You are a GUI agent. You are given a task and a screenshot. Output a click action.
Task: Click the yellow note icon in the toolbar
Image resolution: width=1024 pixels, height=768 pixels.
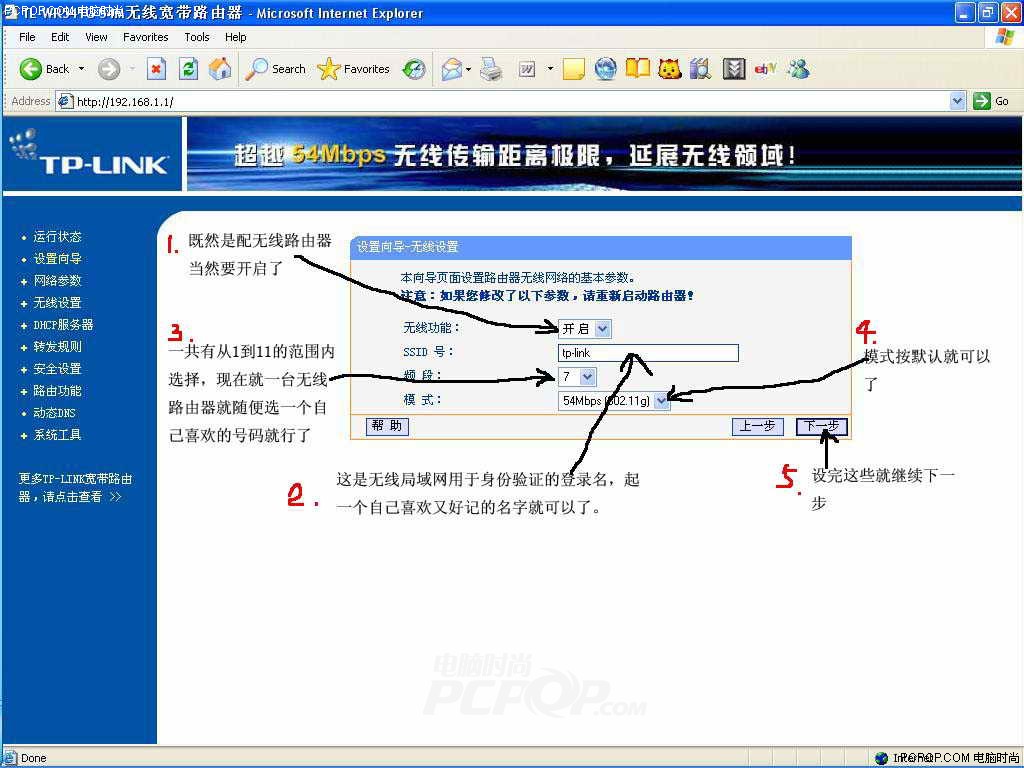click(x=573, y=69)
